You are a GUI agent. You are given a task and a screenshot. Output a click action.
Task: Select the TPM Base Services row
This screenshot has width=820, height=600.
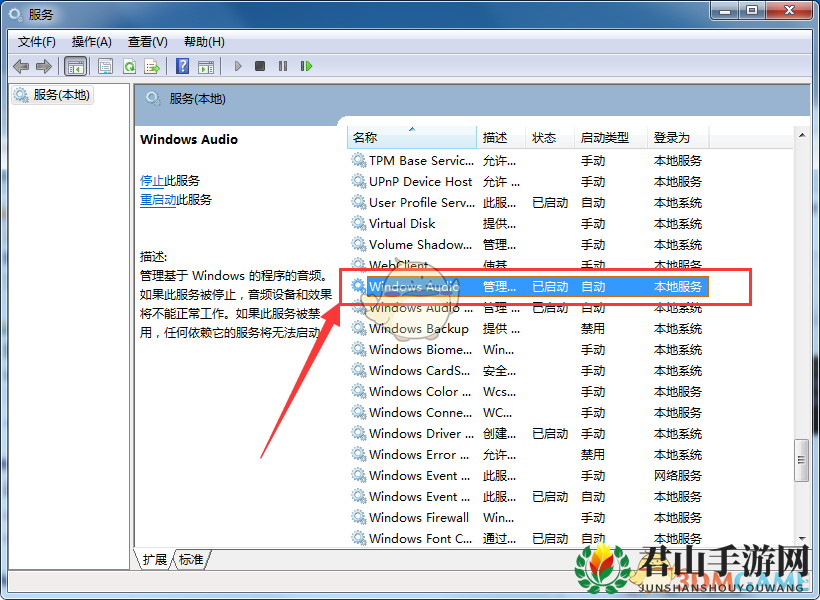point(528,161)
